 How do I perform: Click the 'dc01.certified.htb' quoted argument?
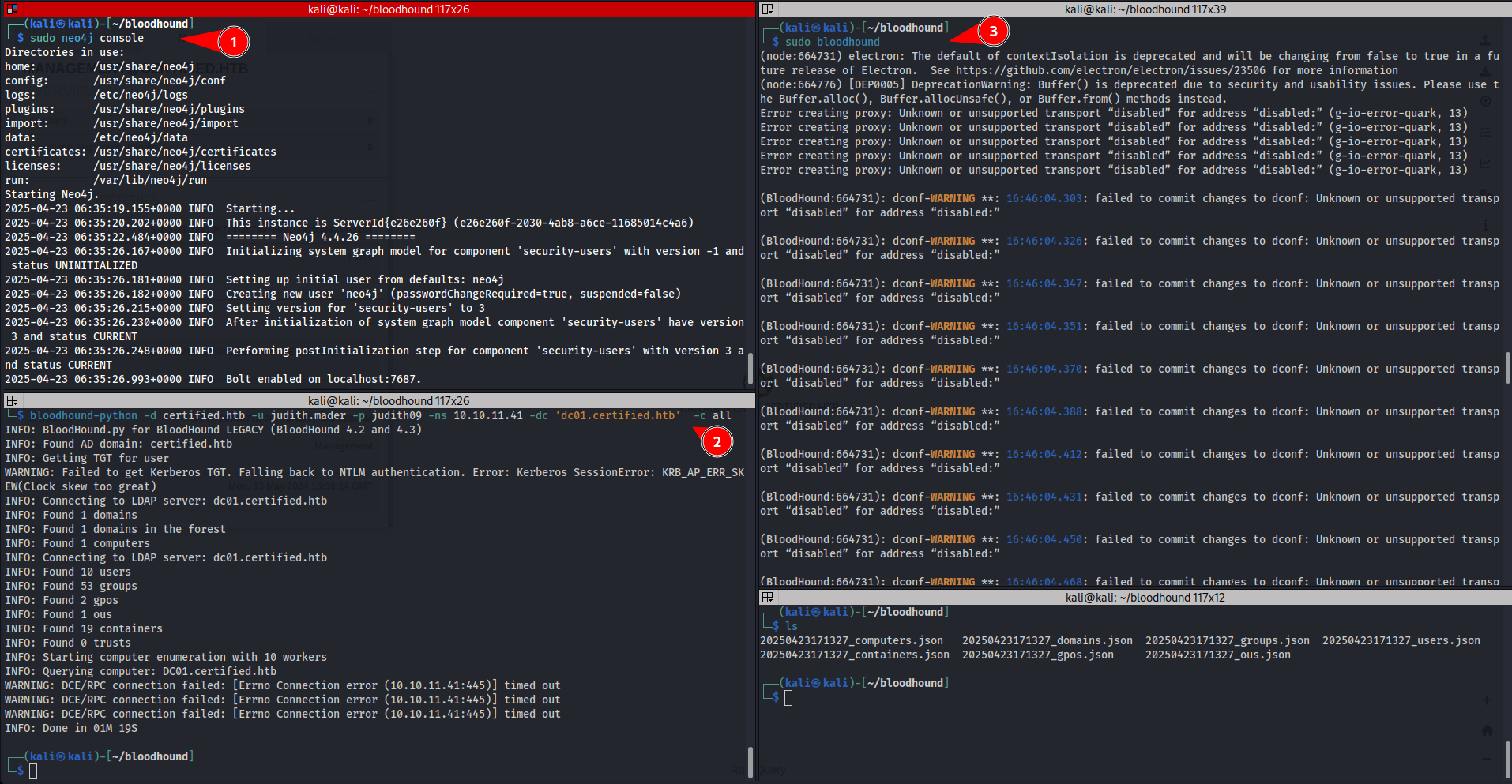pos(618,415)
